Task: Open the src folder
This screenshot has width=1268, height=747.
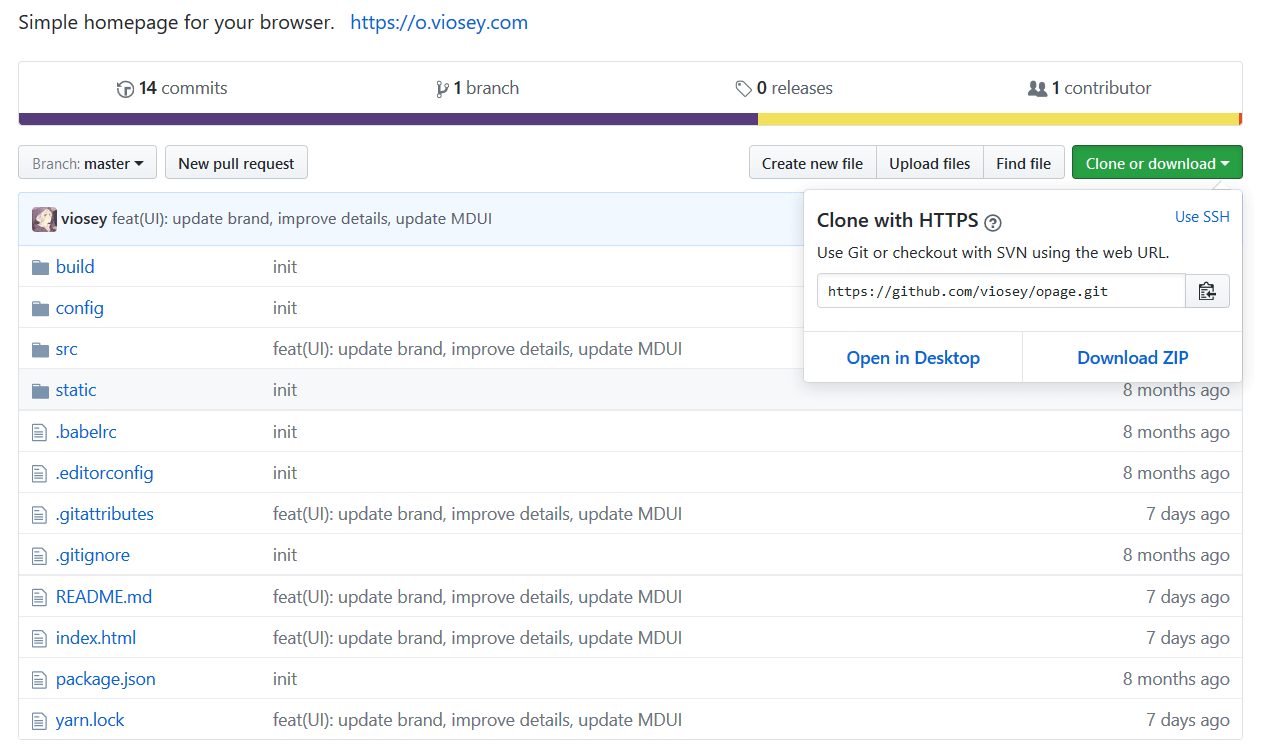Action: click(67, 349)
